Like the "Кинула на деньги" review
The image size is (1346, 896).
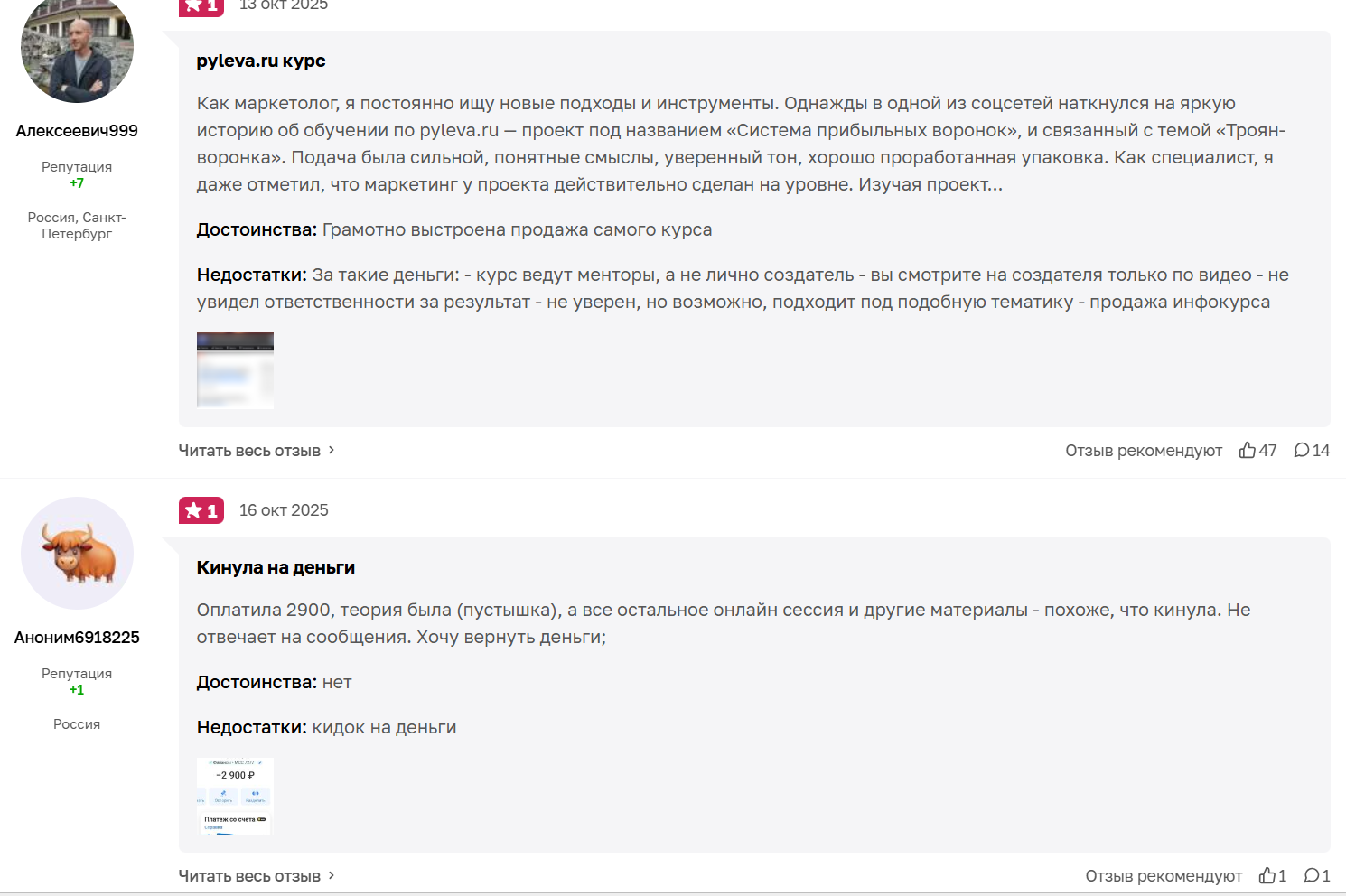(x=1267, y=875)
